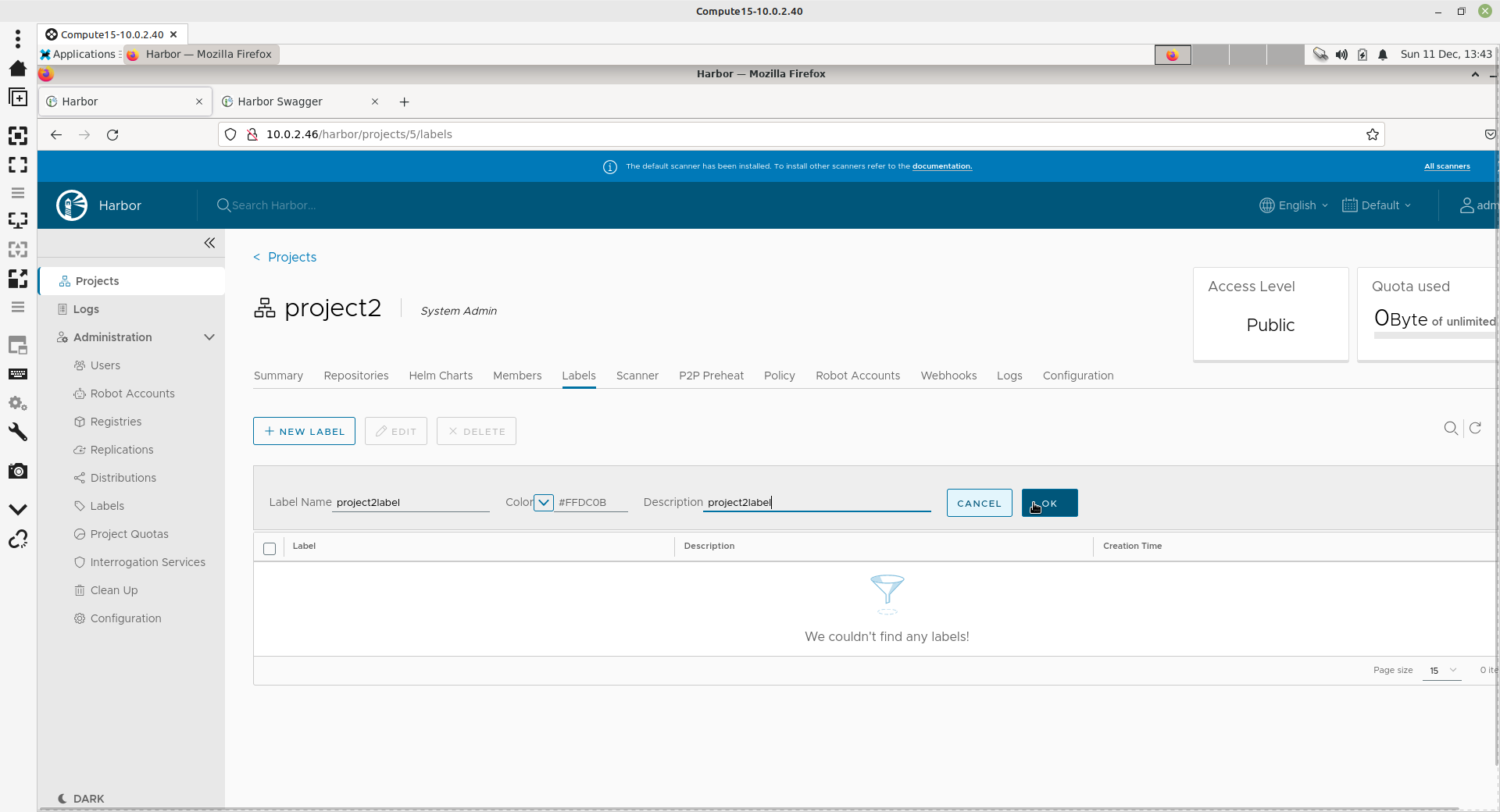Open the Robot Accounts project tab
The height and width of the screenshot is (812, 1500).
[857, 376]
